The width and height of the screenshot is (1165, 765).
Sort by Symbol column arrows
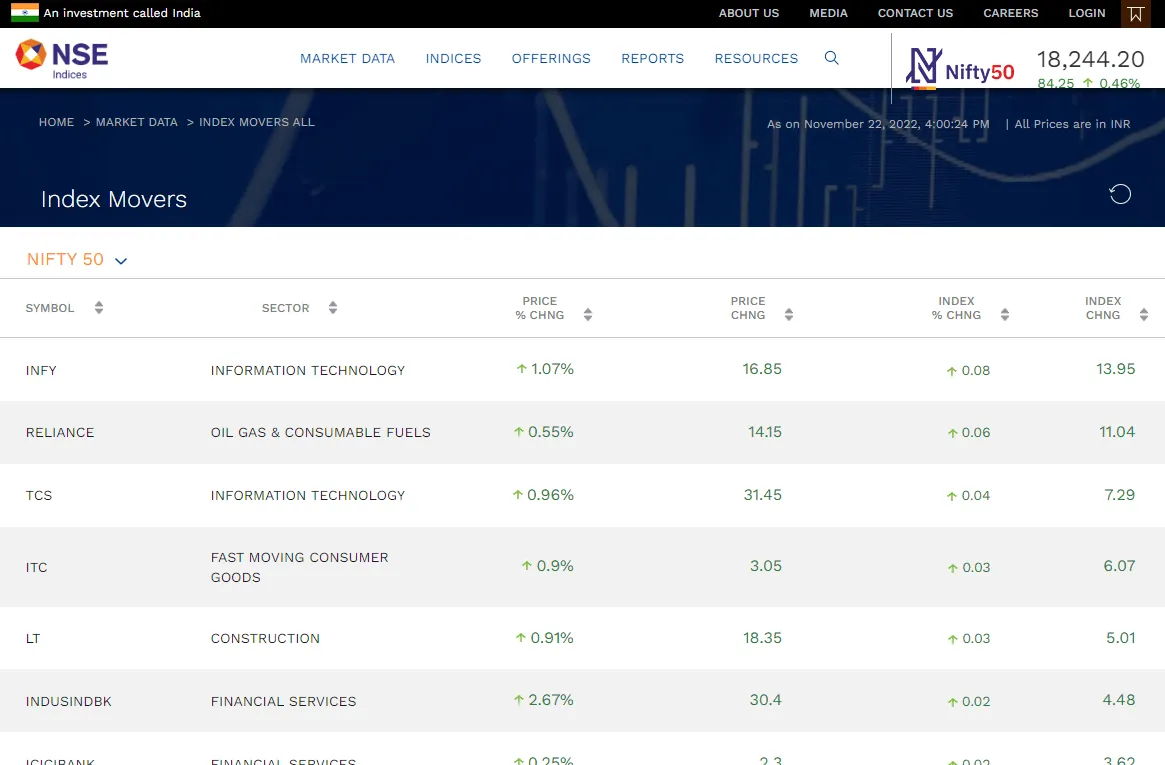click(99, 308)
